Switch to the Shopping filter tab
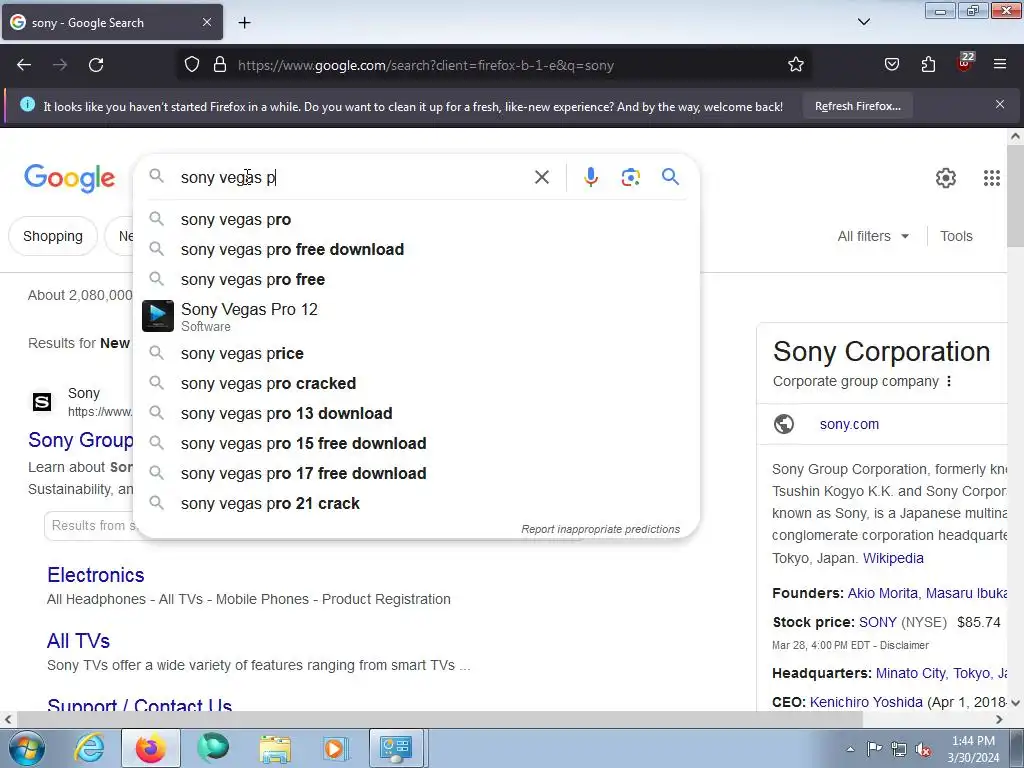 53,236
